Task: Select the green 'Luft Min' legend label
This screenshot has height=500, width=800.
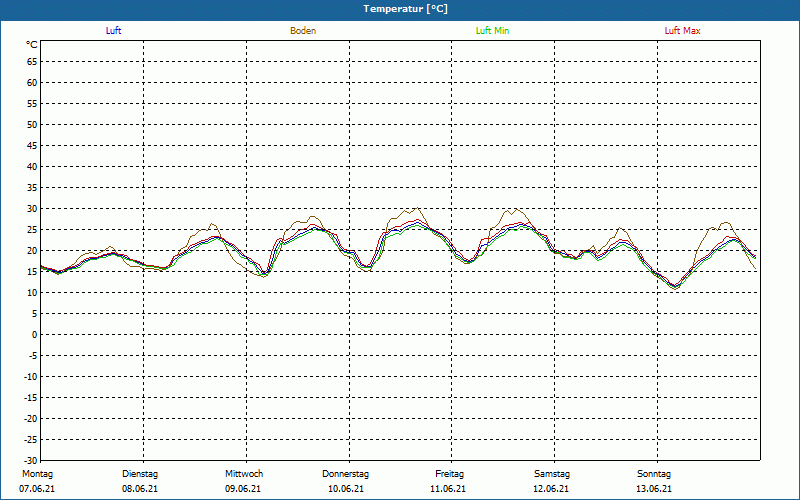Action: click(492, 31)
